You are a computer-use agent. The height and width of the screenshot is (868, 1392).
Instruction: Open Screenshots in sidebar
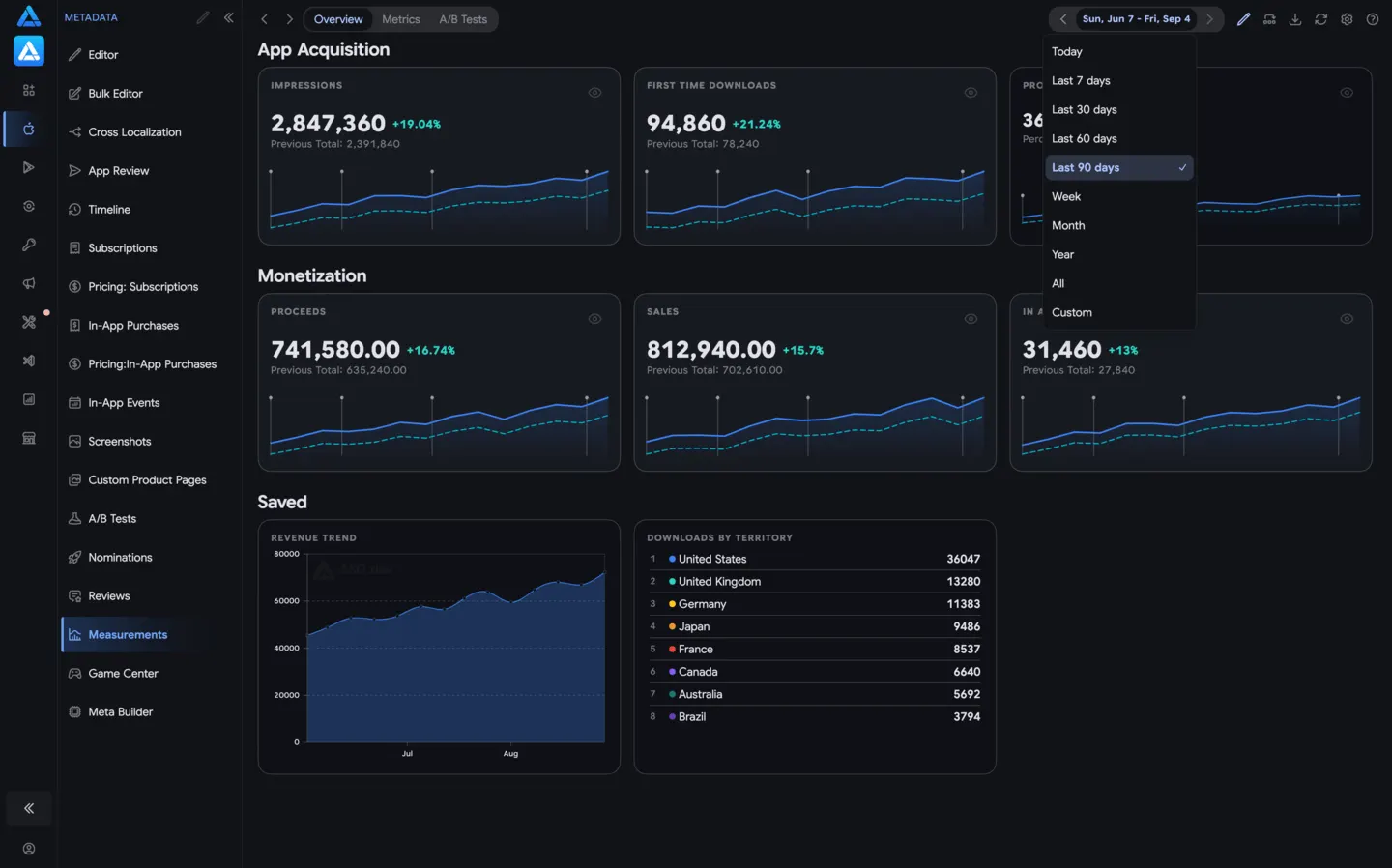(148, 442)
